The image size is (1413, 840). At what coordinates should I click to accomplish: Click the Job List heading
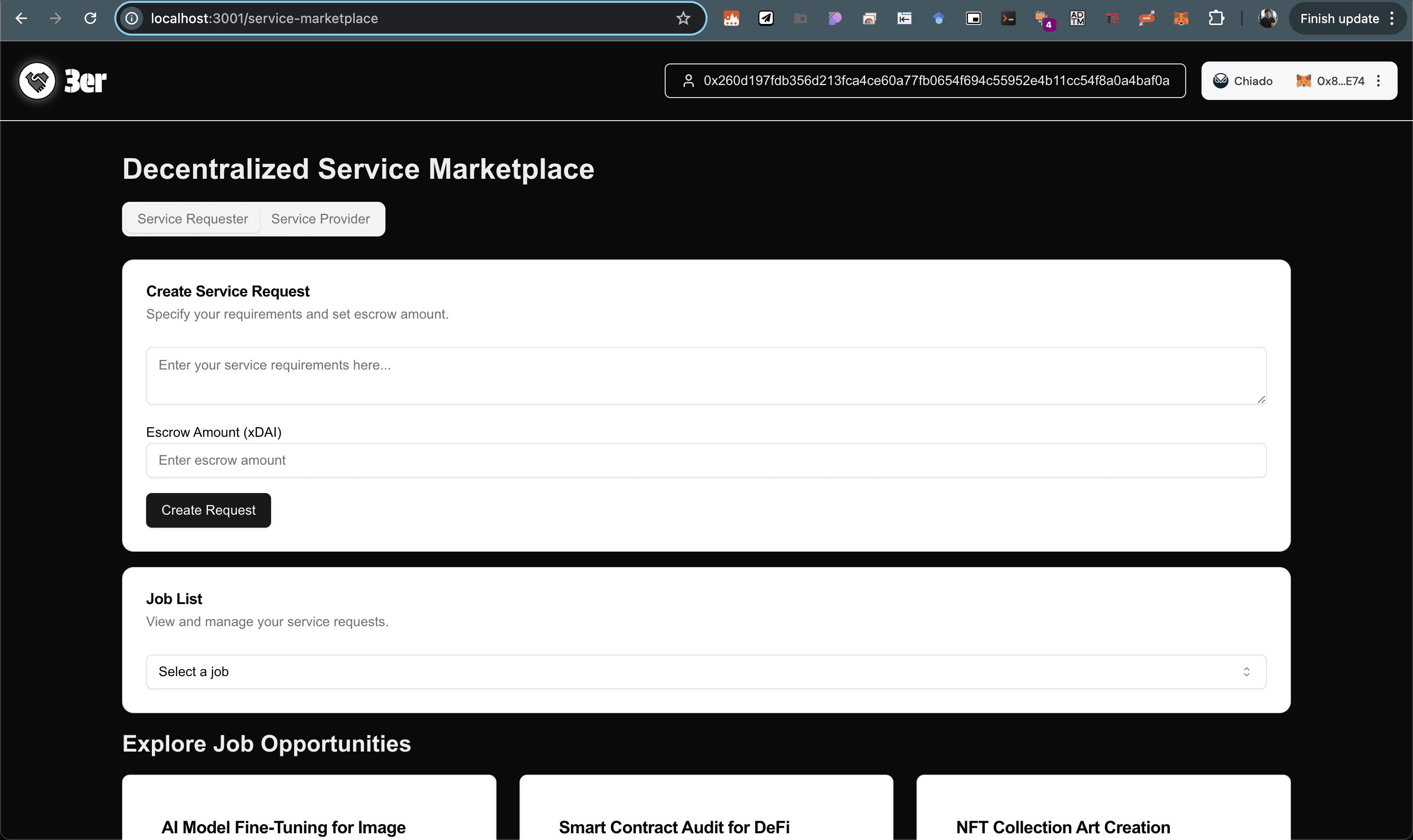click(174, 599)
